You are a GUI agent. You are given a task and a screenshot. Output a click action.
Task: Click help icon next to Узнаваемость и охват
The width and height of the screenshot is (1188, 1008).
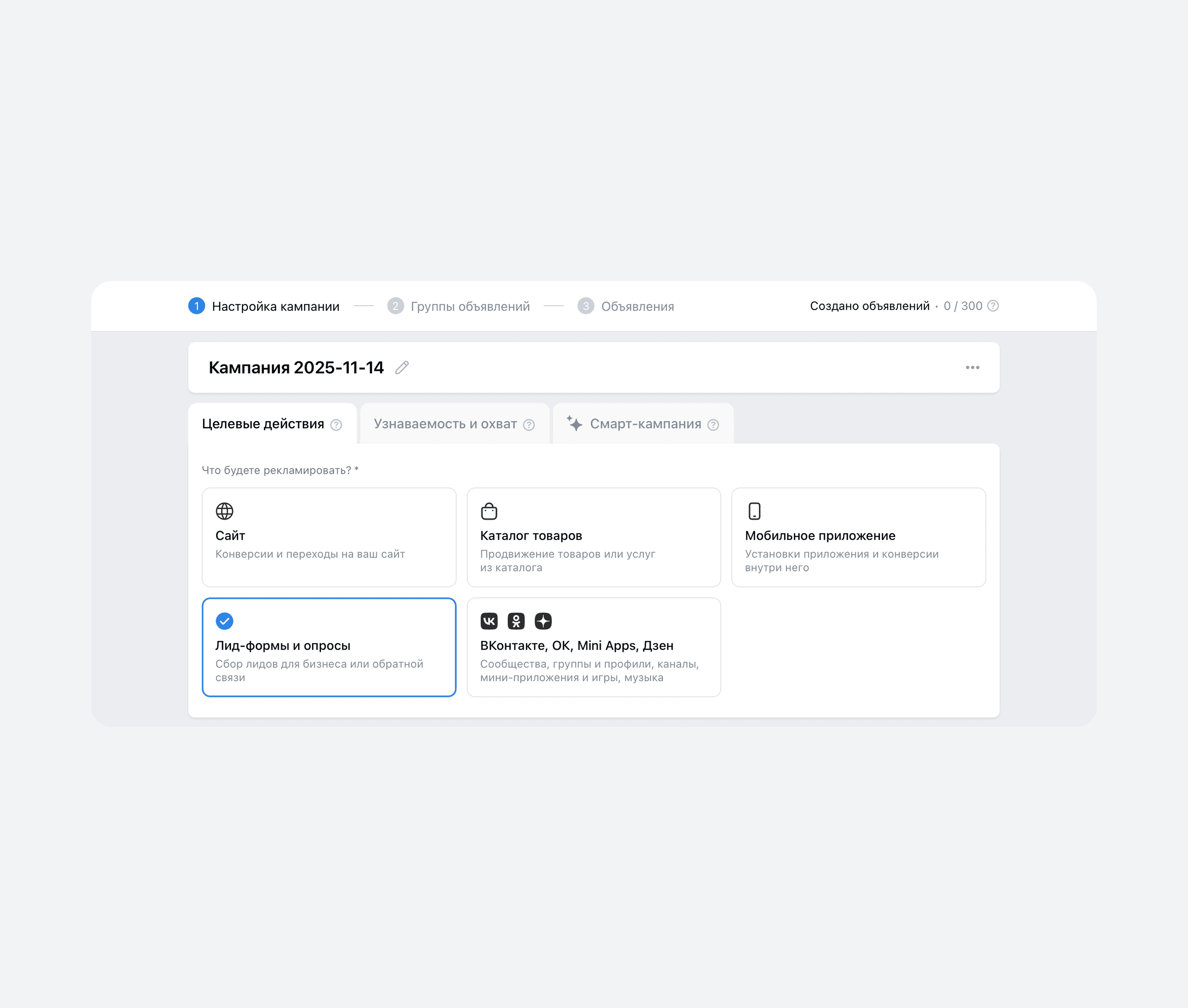(x=529, y=424)
